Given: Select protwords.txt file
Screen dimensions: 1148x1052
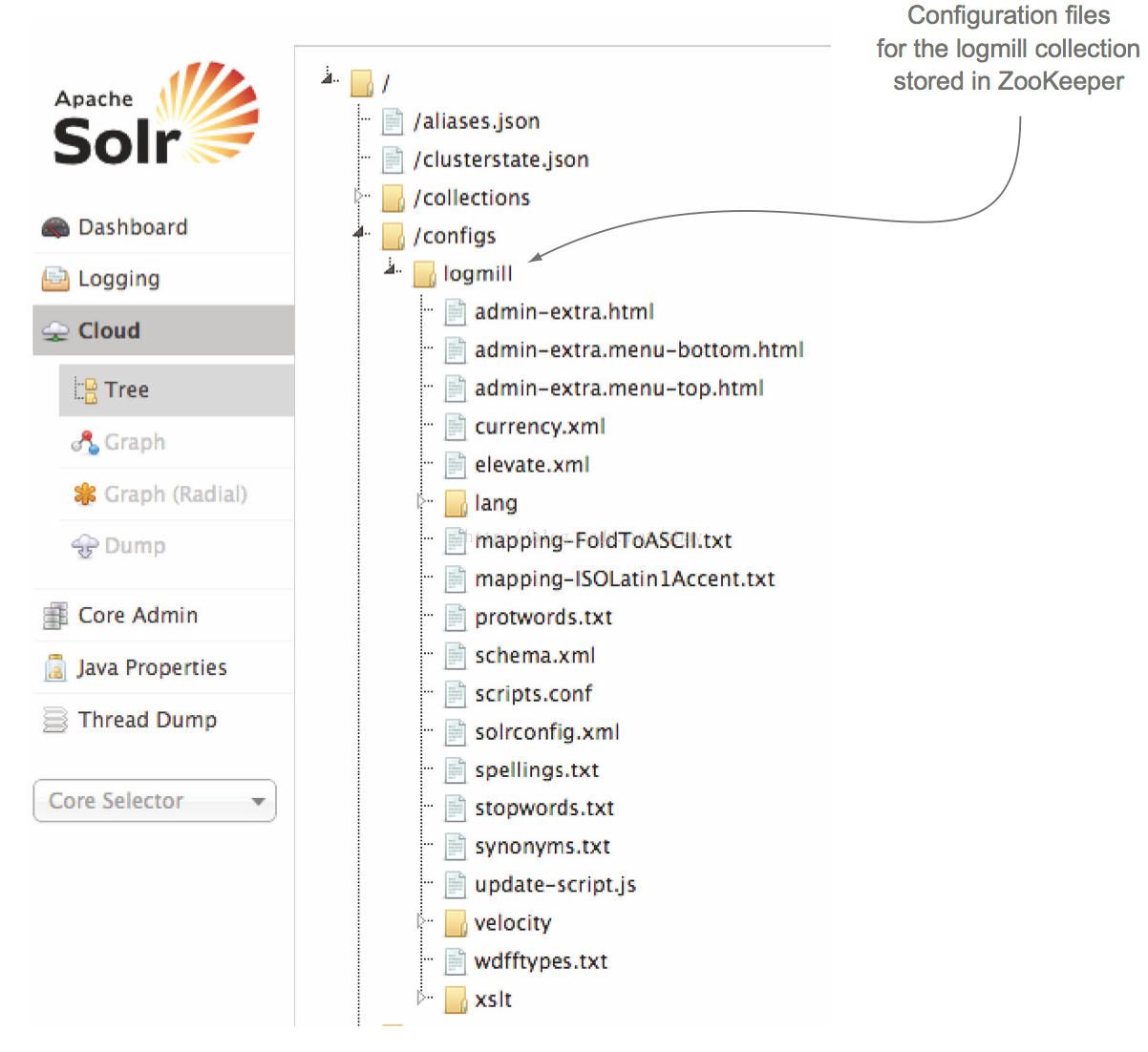Looking at the screenshot, I should (x=543, y=618).
